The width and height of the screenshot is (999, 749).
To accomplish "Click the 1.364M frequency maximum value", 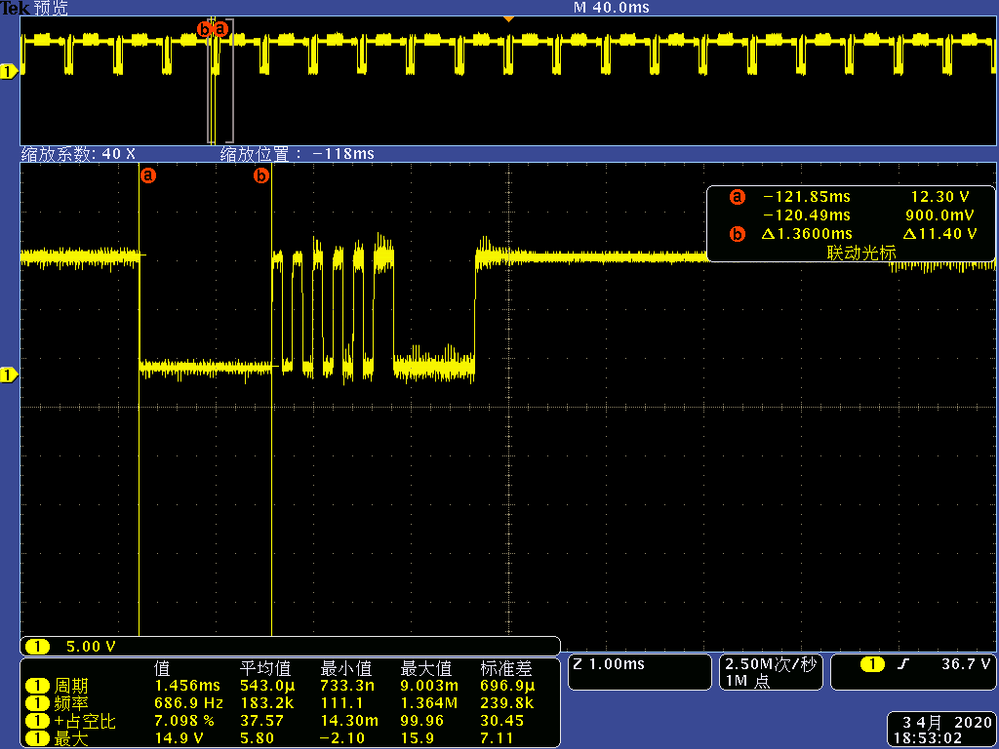I will coord(428,704).
